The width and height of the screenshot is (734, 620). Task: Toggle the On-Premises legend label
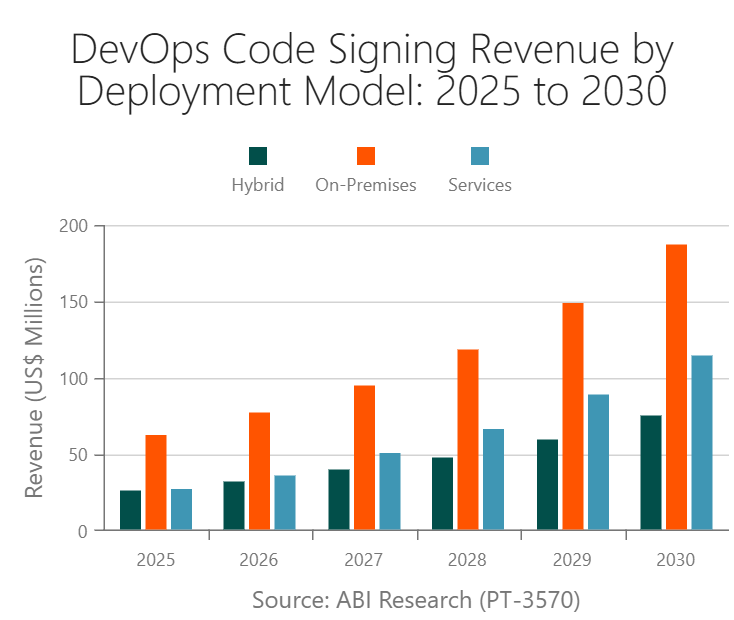pos(366,185)
